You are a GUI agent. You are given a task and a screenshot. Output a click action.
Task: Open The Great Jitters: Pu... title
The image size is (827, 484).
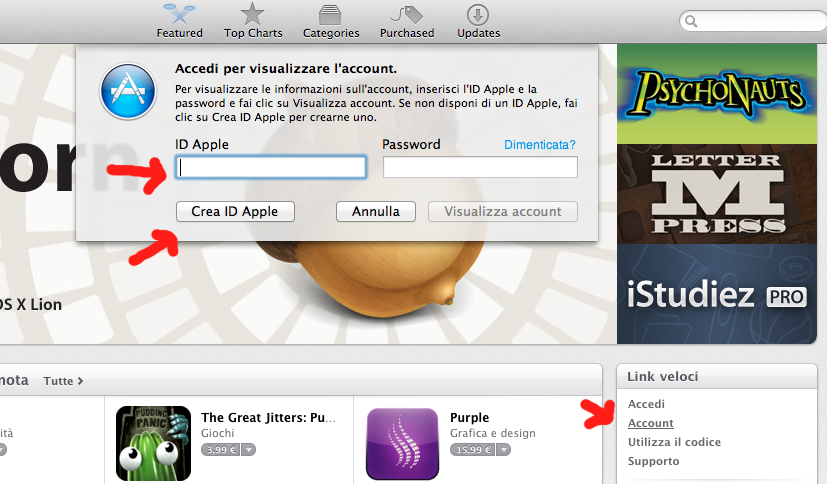click(268, 418)
